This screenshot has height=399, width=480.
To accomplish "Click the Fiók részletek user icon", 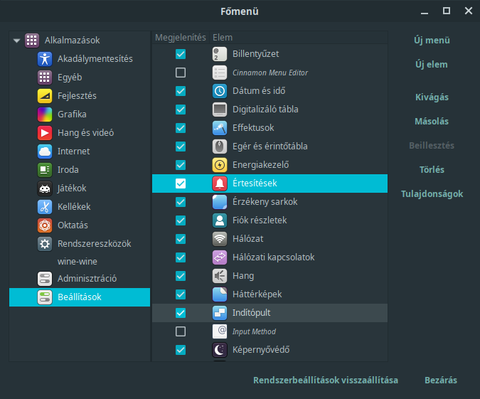I will (220, 220).
